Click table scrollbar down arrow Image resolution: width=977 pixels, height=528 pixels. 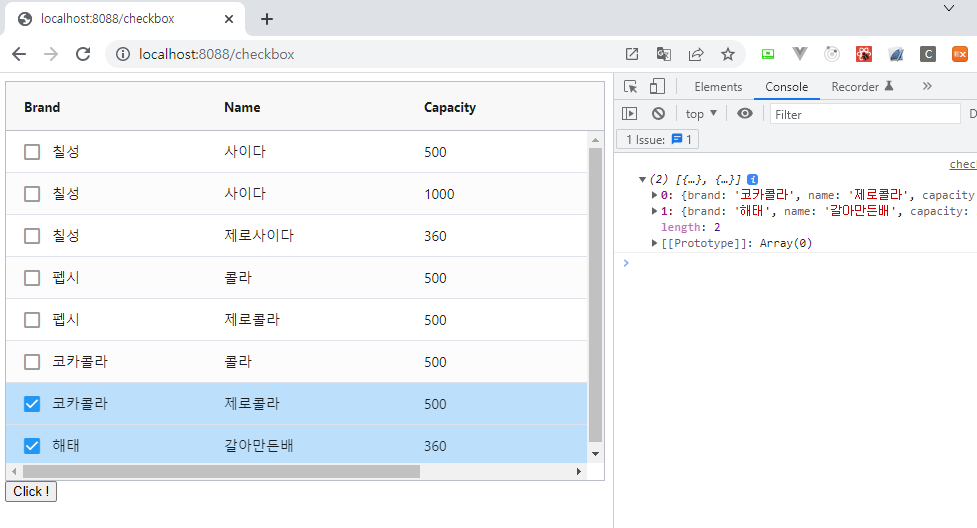pos(595,454)
